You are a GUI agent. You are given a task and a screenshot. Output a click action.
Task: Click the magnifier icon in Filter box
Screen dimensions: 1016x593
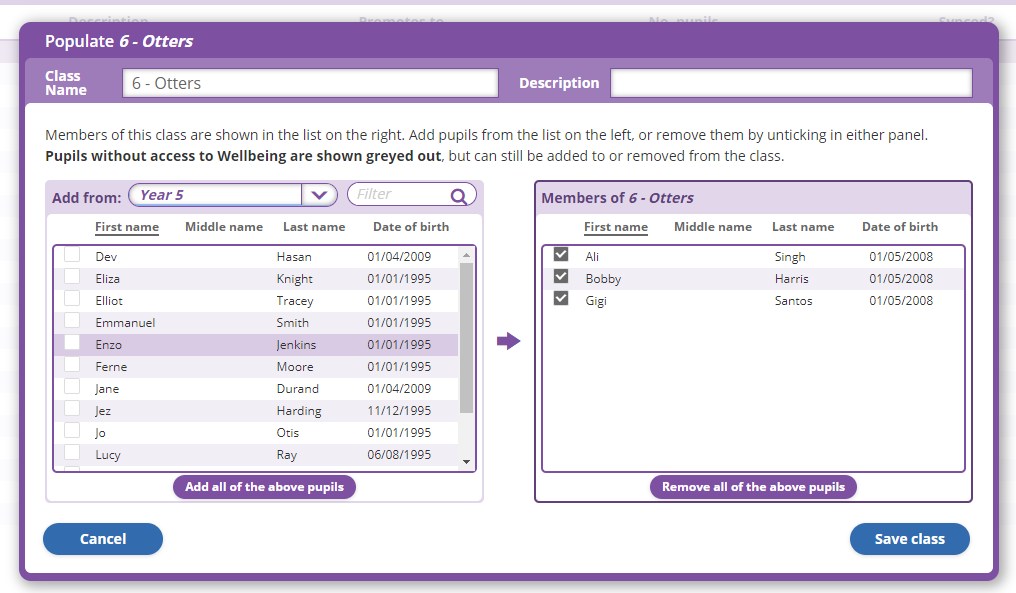coord(459,196)
